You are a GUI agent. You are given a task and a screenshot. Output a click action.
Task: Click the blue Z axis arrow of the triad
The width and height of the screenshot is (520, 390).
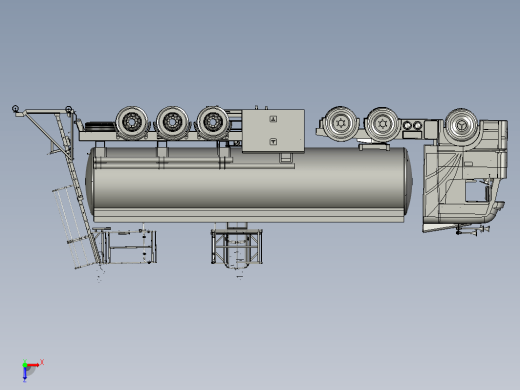25,374
